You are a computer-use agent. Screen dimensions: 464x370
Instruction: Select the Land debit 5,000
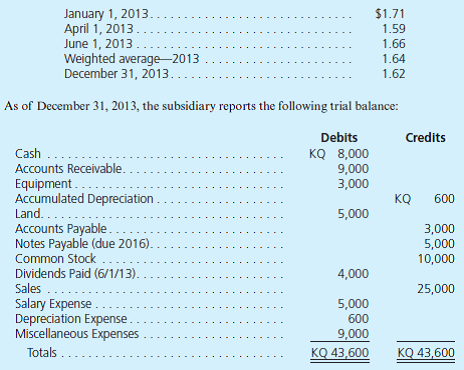[x=353, y=214]
